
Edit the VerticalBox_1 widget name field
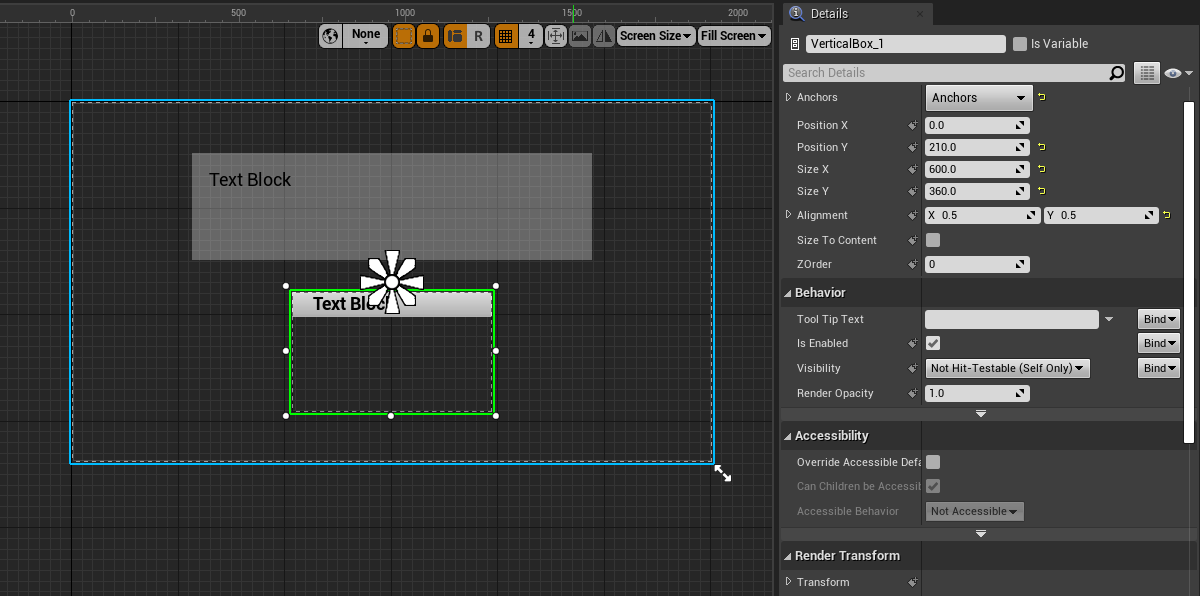coord(905,44)
